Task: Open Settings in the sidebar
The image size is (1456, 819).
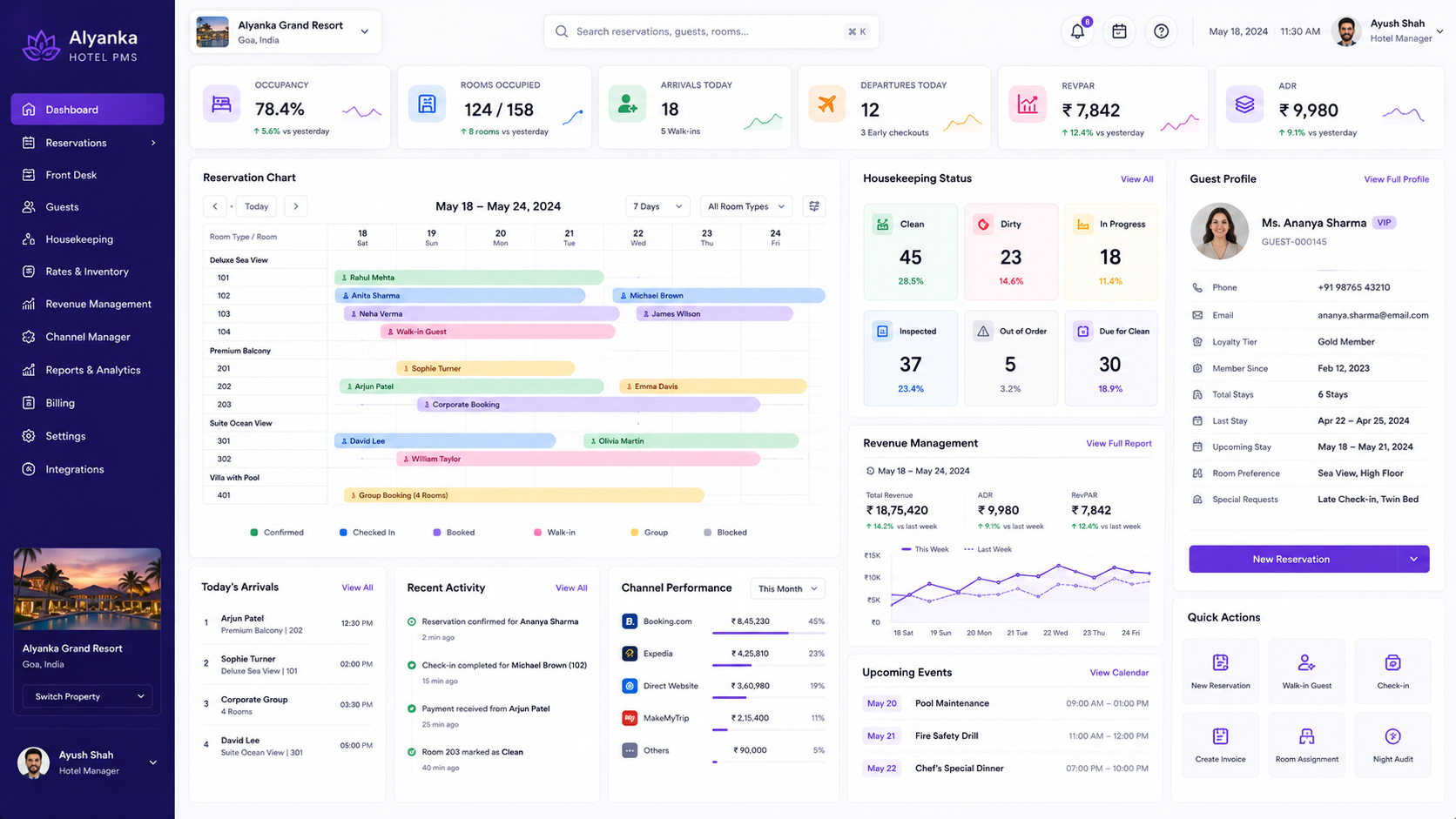Action: pyautogui.click(x=88, y=436)
